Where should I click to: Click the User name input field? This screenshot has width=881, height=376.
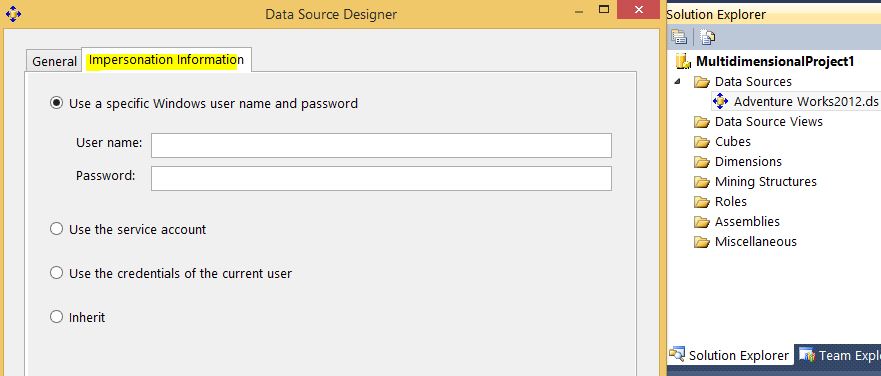click(x=381, y=146)
